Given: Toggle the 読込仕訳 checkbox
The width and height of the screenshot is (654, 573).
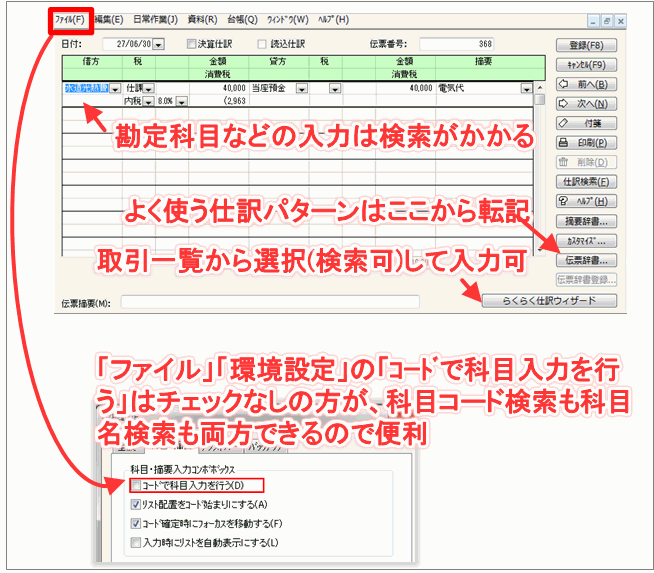Looking at the screenshot, I should (262, 44).
